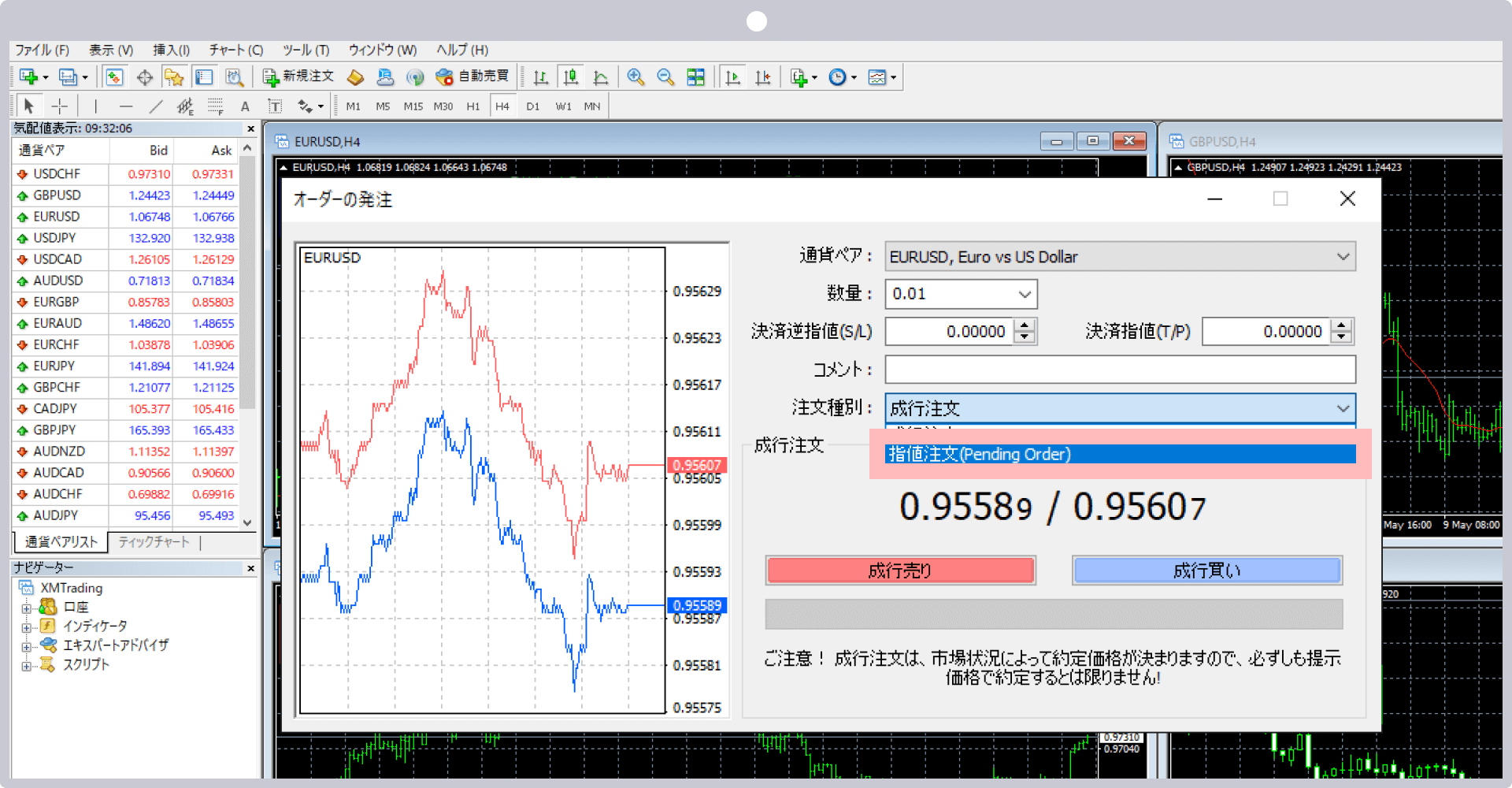Switch to bar chart display icon

coord(540,76)
